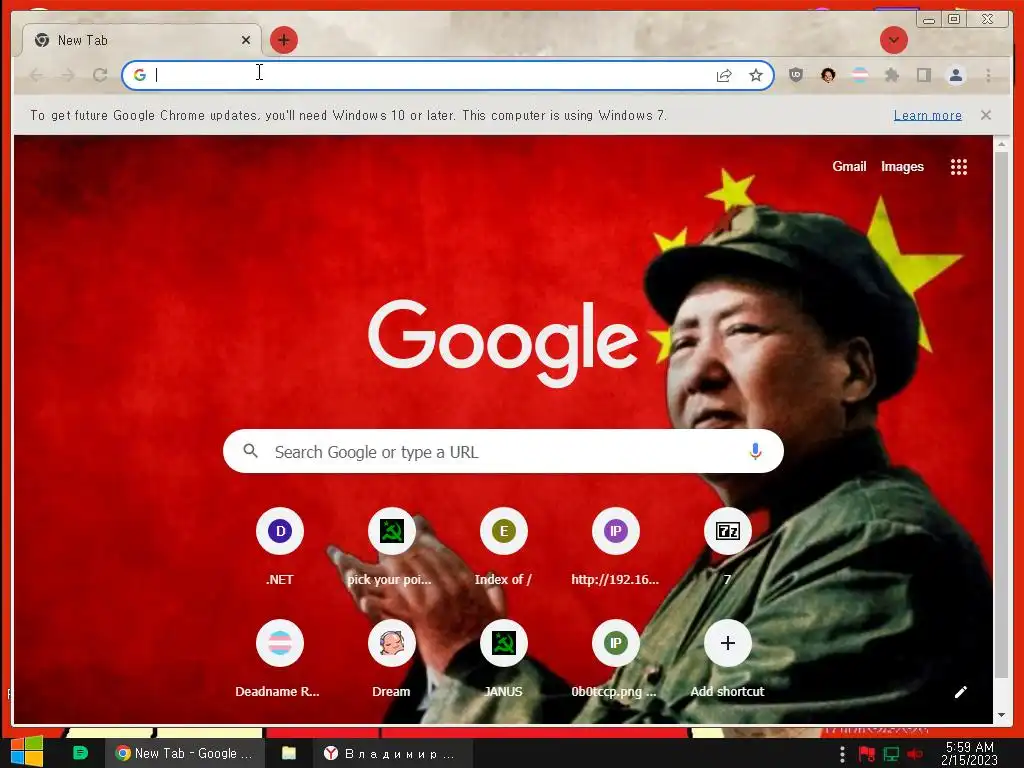Open the Dream shortcut
The image size is (1024, 768).
point(391,660)
